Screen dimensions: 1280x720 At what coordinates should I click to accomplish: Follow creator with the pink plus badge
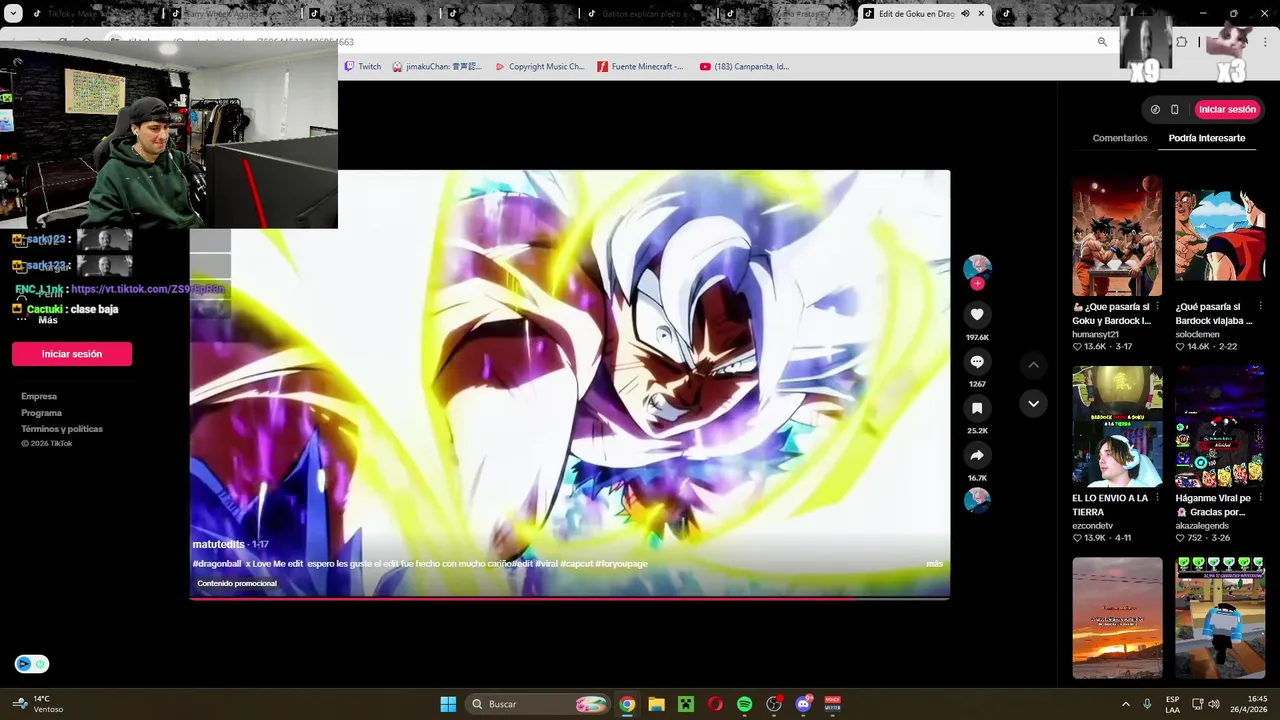pos(977,284)
